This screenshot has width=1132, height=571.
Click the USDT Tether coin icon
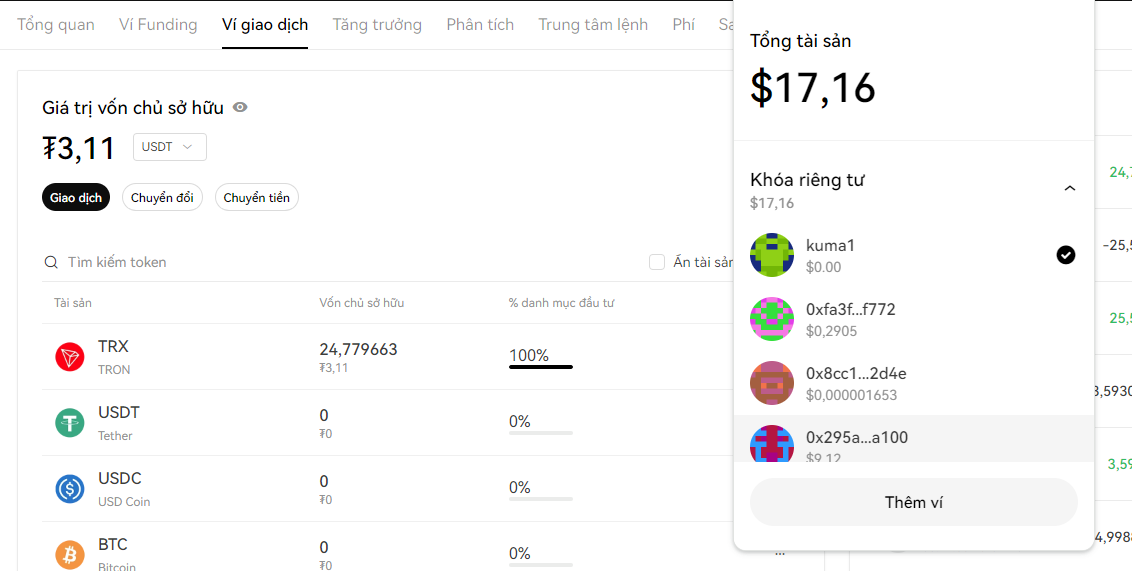(x=70, y=423)
